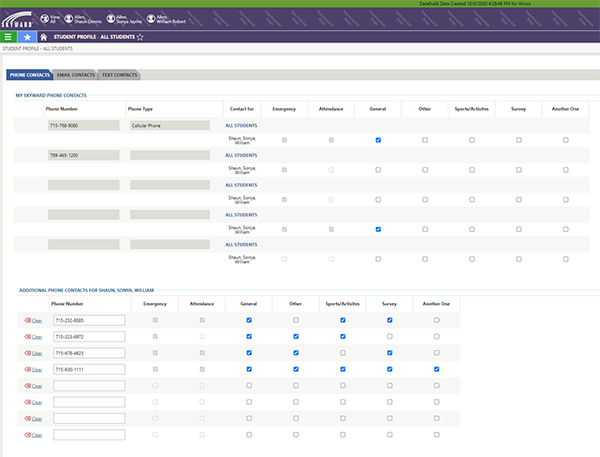Uncheck Other for the 715-223-6972 row
The width and height of the screenshot is (600, 457).
pyautogui.click(x=296, y=336)
